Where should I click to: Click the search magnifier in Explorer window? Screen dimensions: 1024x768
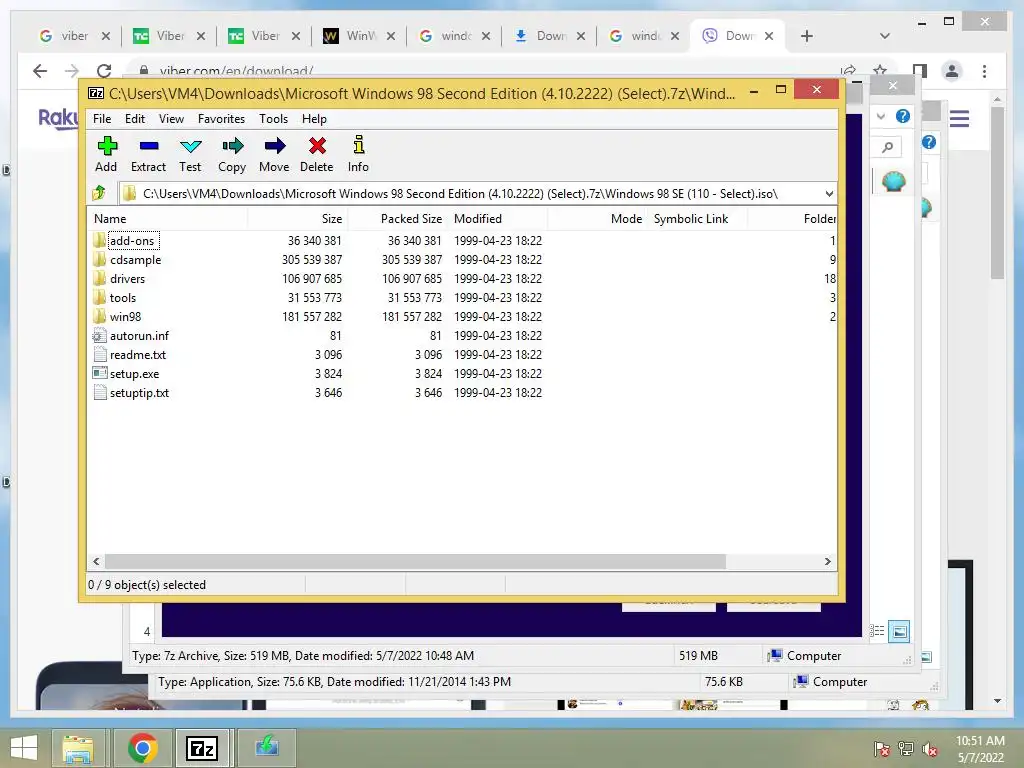point(887,148)
